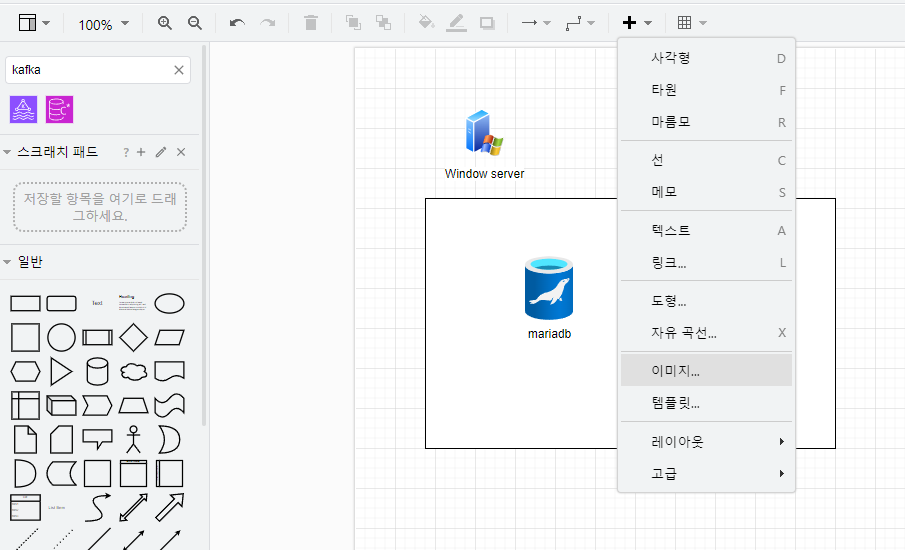
Task: Select the callout speech bubble shape
Action: tap(97, 439)
